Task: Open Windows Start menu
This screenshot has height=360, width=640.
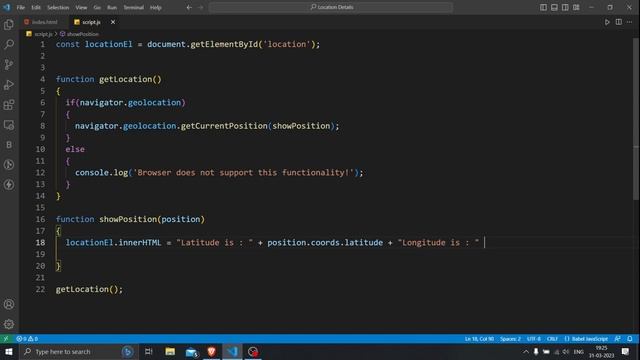Action: pyautogui.click(x=9, y=351)
